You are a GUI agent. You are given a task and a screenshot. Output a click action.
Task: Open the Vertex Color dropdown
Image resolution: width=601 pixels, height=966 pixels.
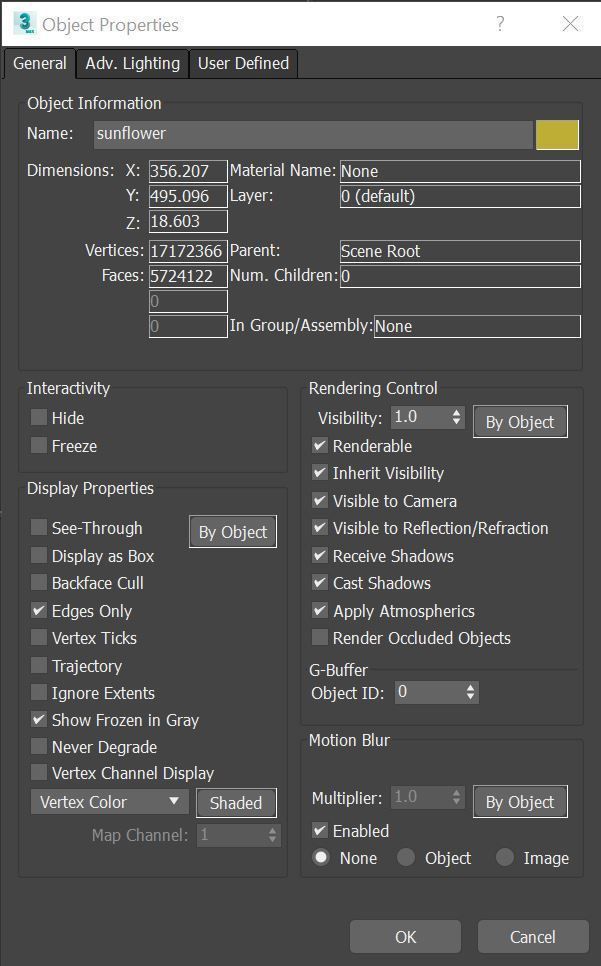click(x=109, y=802)
